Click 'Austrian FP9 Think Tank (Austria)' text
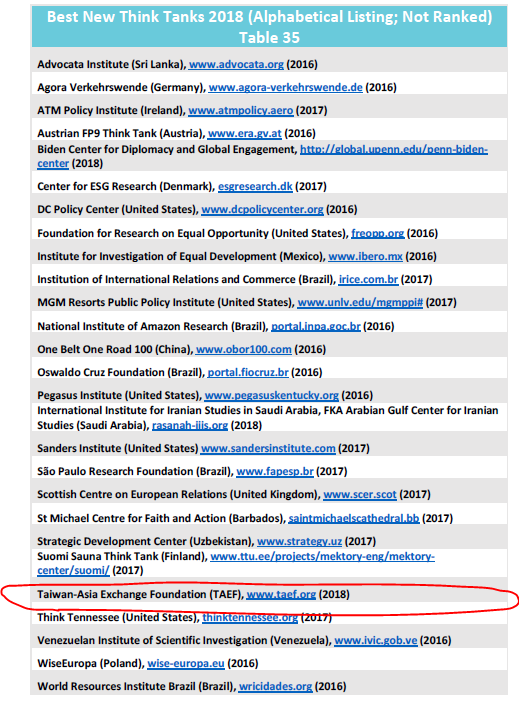 point(121,133)
